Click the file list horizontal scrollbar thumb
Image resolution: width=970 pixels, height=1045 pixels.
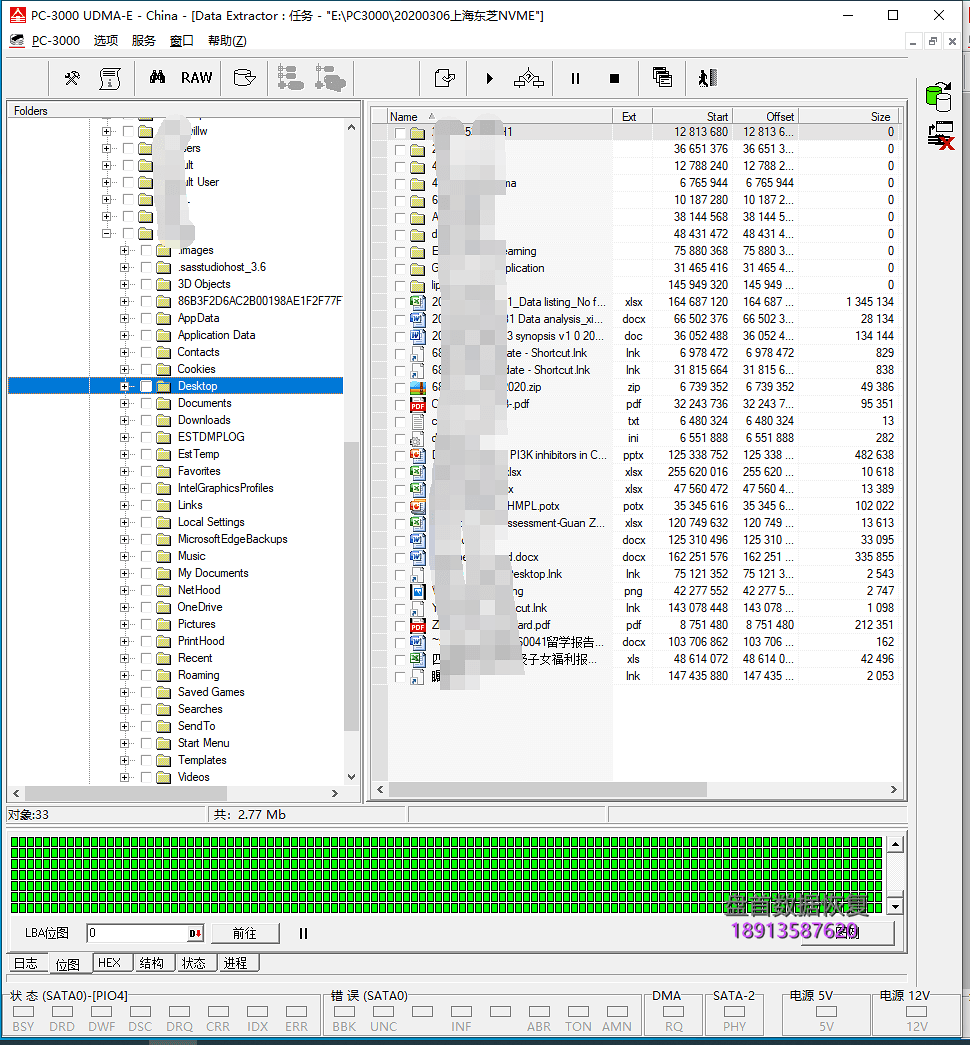point(547,790)
